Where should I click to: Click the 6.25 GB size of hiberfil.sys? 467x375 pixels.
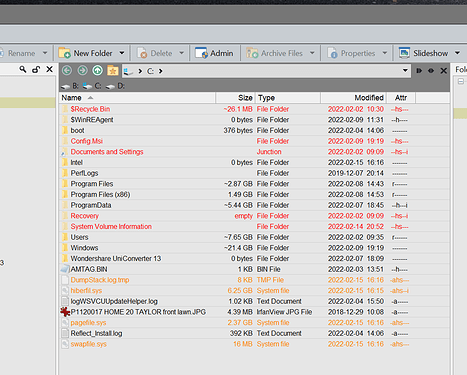(x=240, y=290)
